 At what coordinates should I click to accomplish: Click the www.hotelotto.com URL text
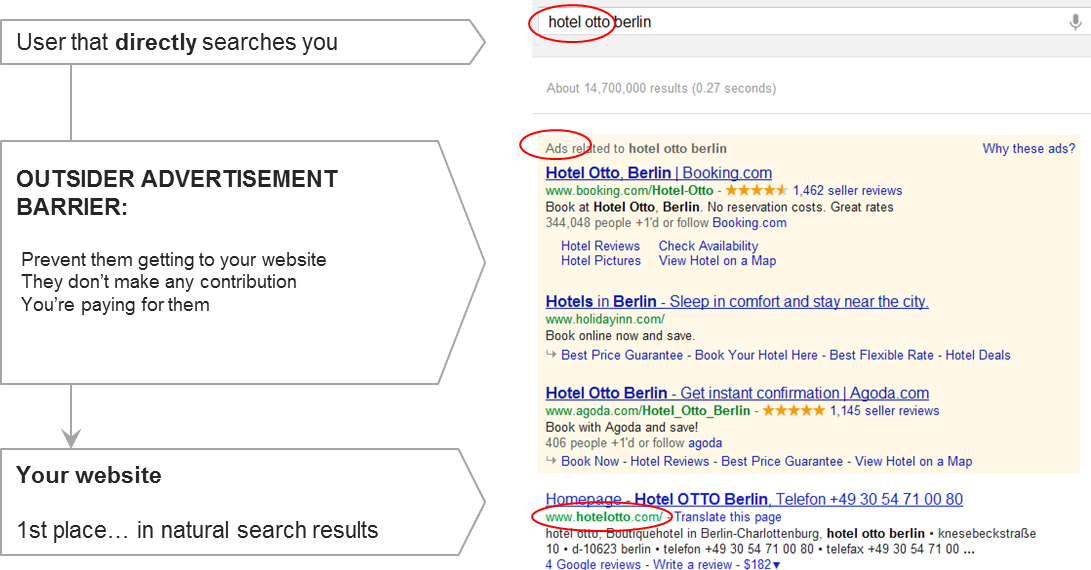[604, 517]
